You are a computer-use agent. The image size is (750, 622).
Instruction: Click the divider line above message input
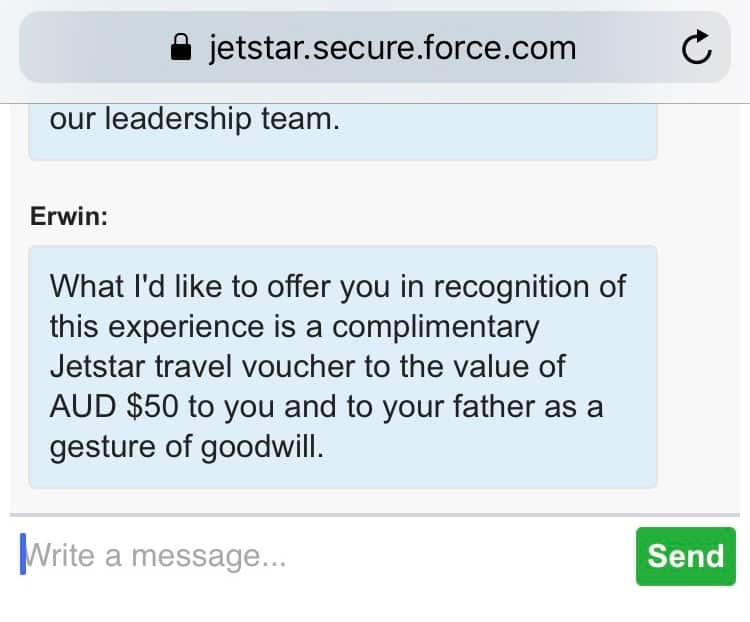pyautogui.click(x=374, y=515)
